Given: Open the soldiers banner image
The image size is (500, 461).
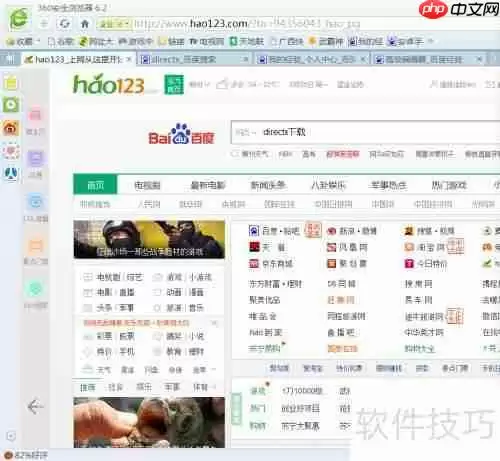Looking at the screenshot, I should click(x=149, y=239).
